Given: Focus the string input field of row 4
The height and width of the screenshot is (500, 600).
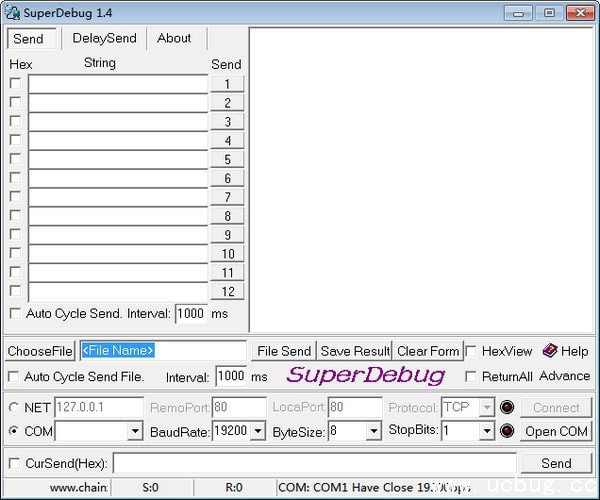Looking at the screenshot, I should click(x=118, y=140).
